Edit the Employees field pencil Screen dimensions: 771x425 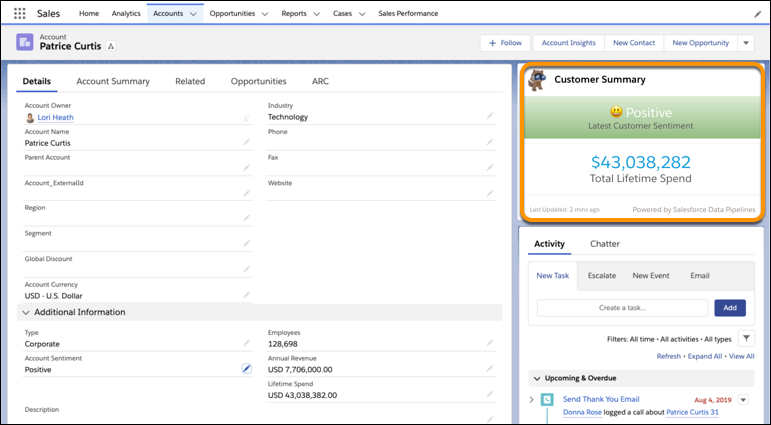coord(490,343)
